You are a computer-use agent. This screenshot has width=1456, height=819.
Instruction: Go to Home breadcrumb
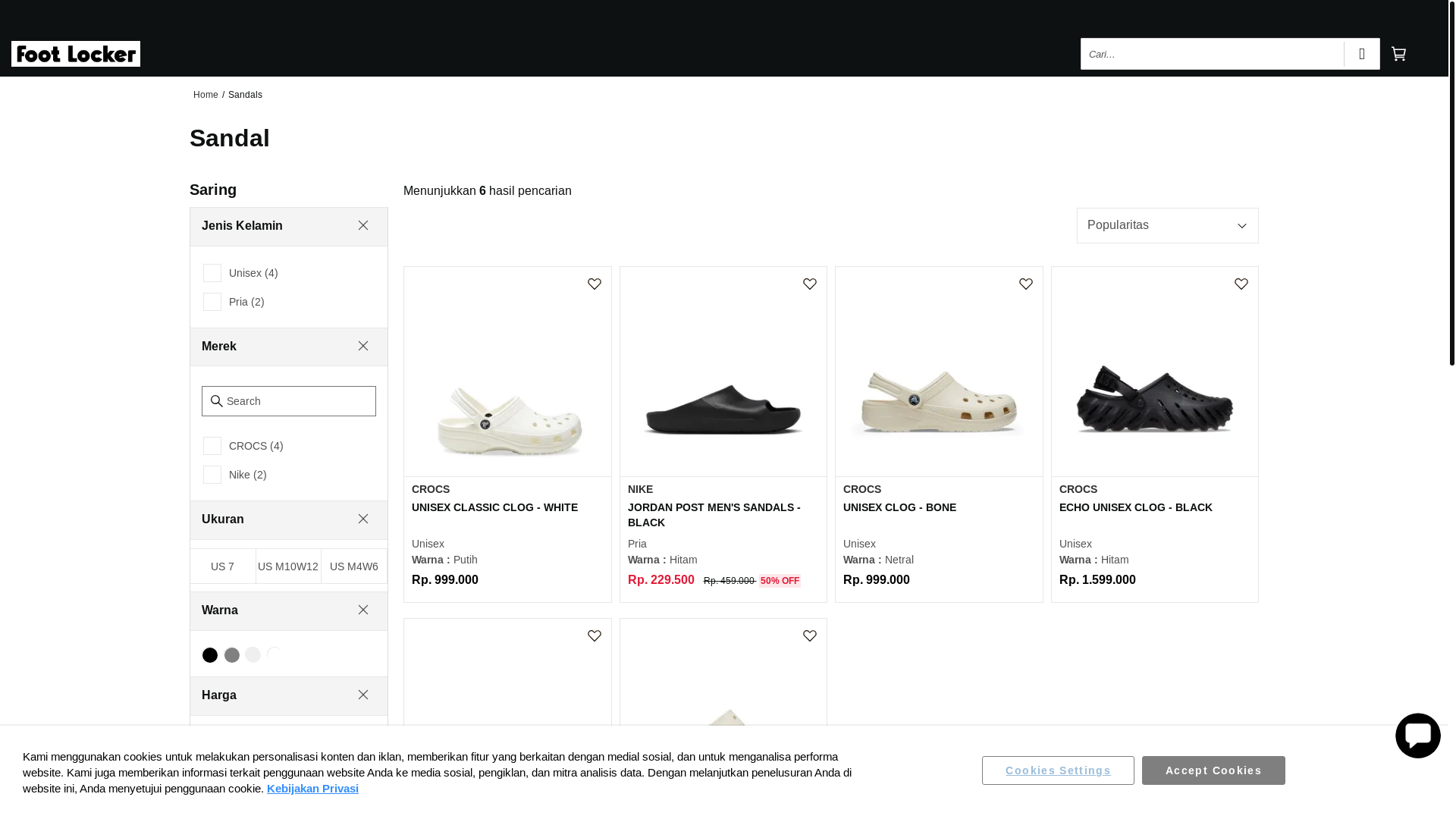click(x=206, y=95)
